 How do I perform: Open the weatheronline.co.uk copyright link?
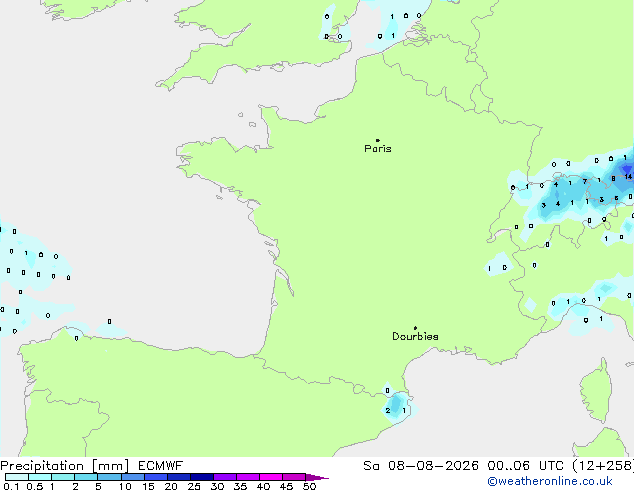550,481
